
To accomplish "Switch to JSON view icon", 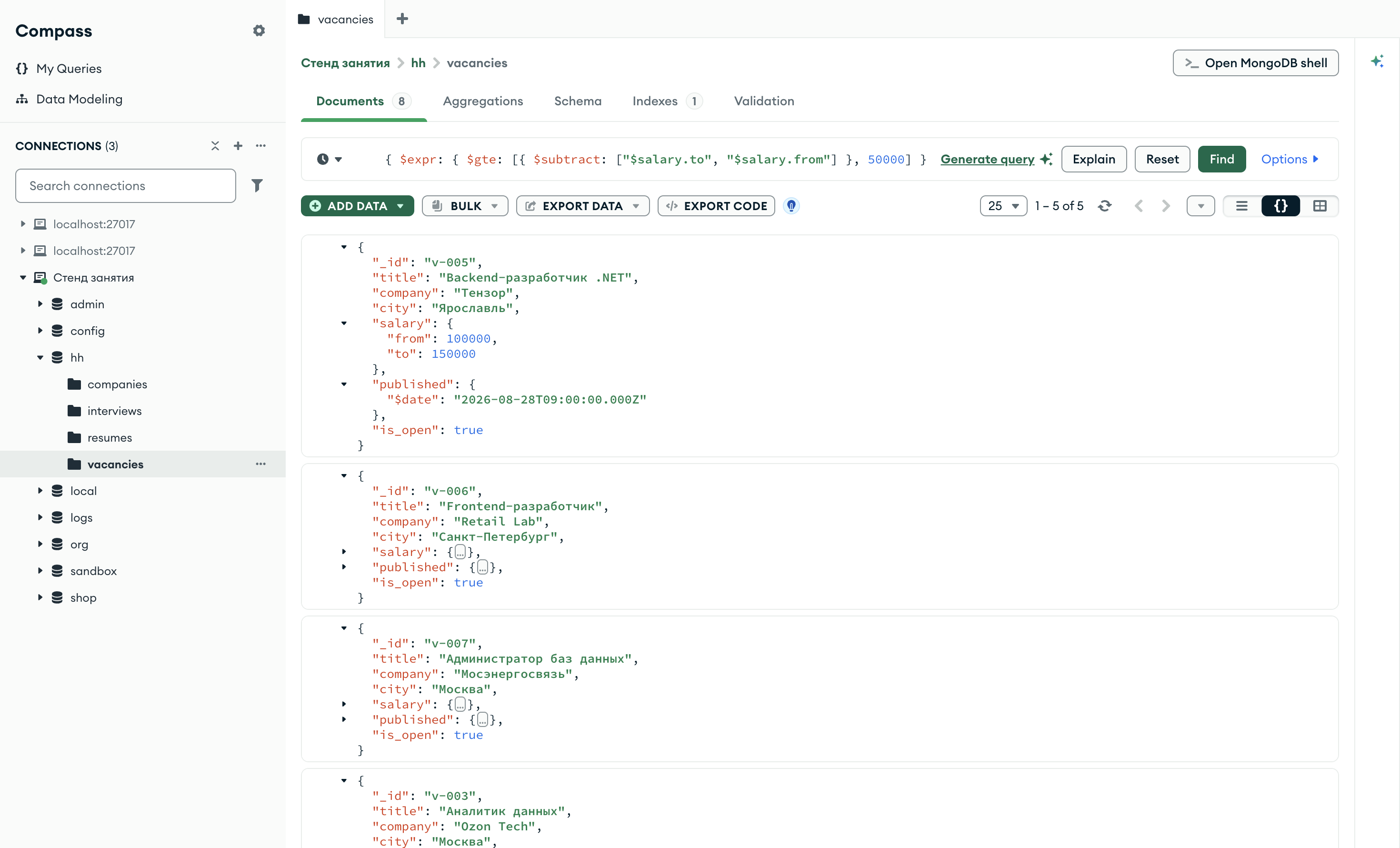I will coord(1280,206).
